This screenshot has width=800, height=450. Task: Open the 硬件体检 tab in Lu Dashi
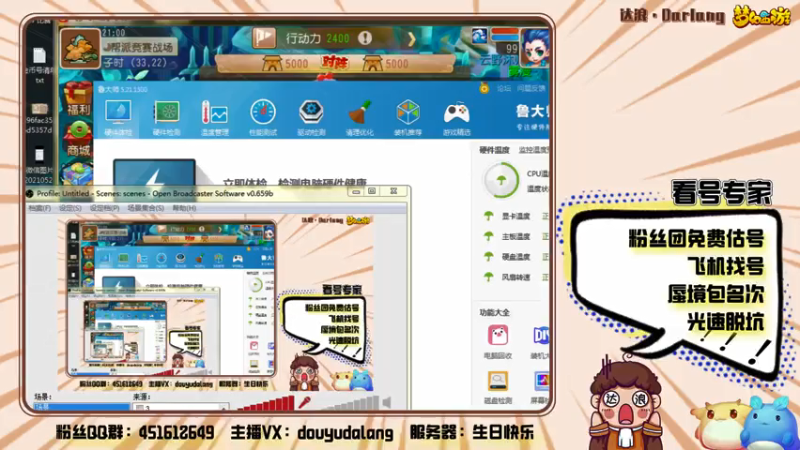pos(118,117)
